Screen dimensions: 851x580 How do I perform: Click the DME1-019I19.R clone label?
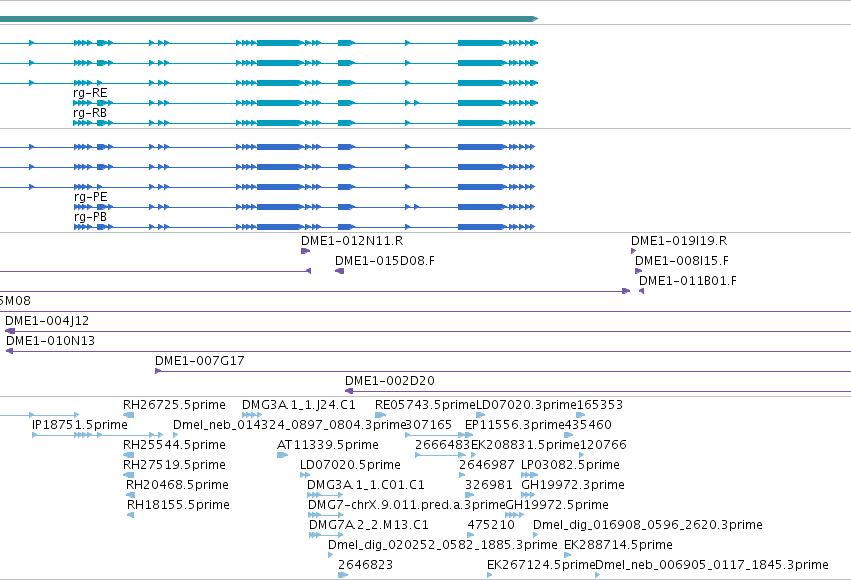679,241
